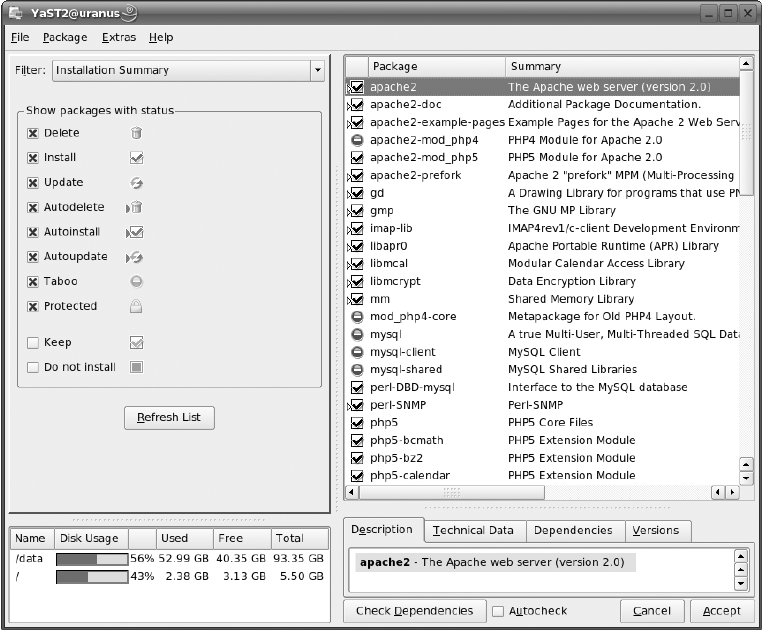Click the gmp package status icon

pos(356,211)
